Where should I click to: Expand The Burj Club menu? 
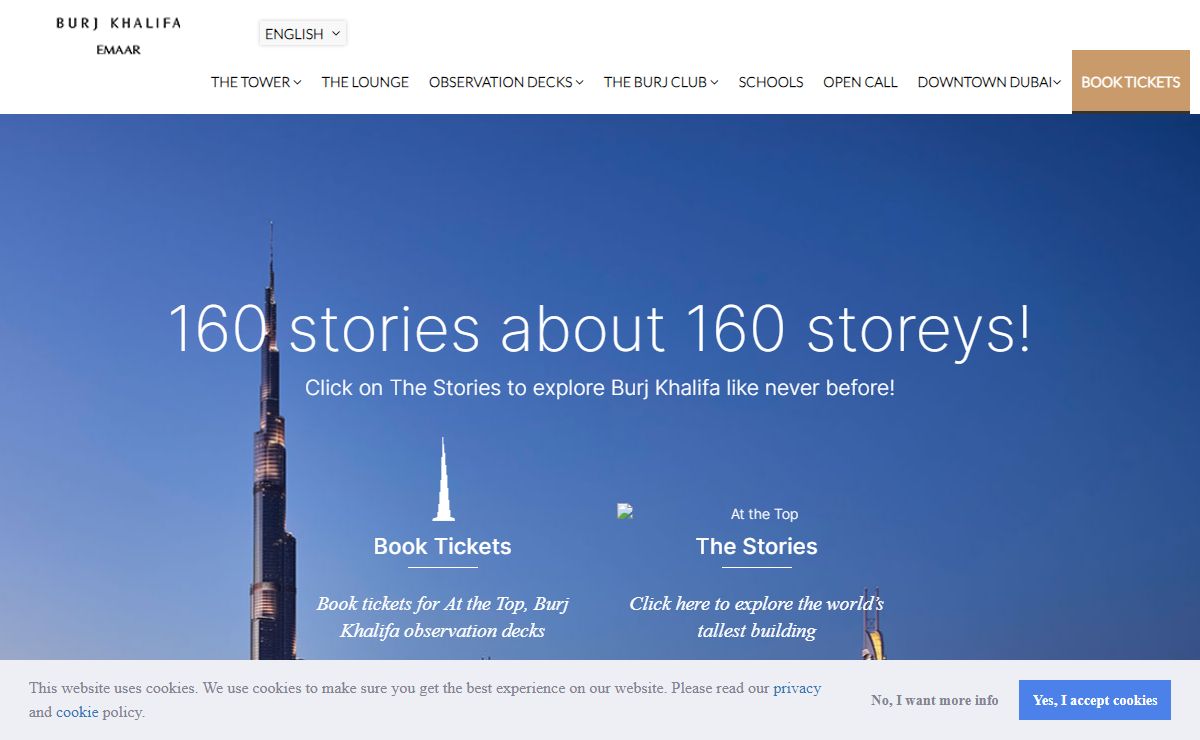click(x=661, y=82)
